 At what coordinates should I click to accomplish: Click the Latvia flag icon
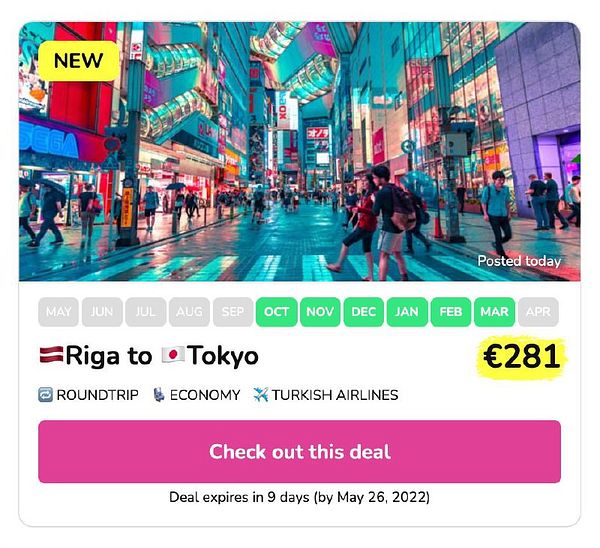point(52,354)
